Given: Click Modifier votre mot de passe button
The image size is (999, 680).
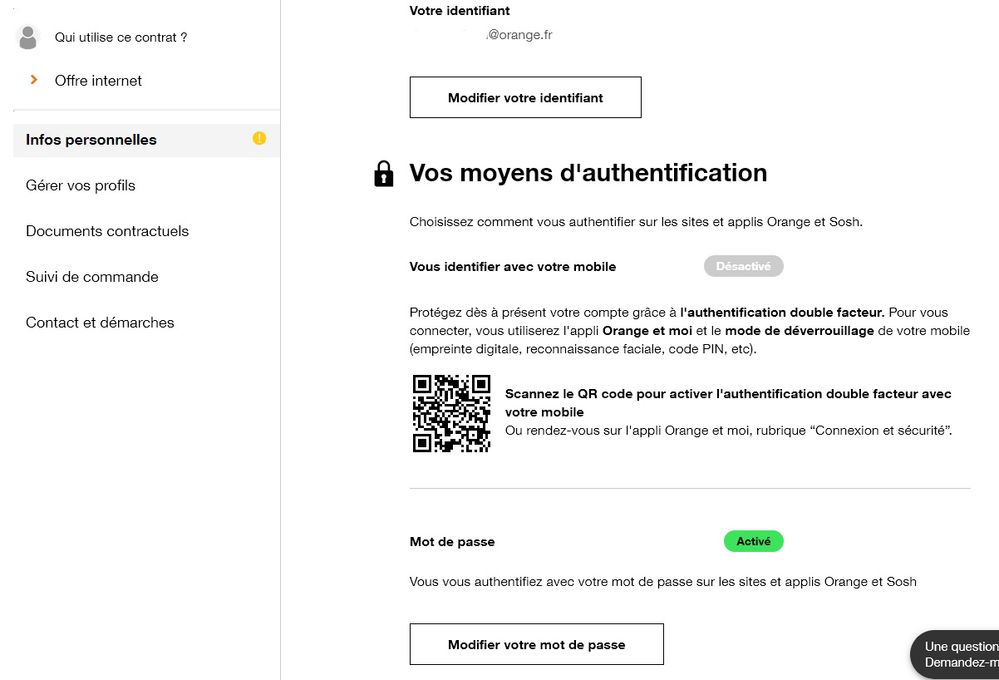Looking at the screenshot, I should click(536, 644).
